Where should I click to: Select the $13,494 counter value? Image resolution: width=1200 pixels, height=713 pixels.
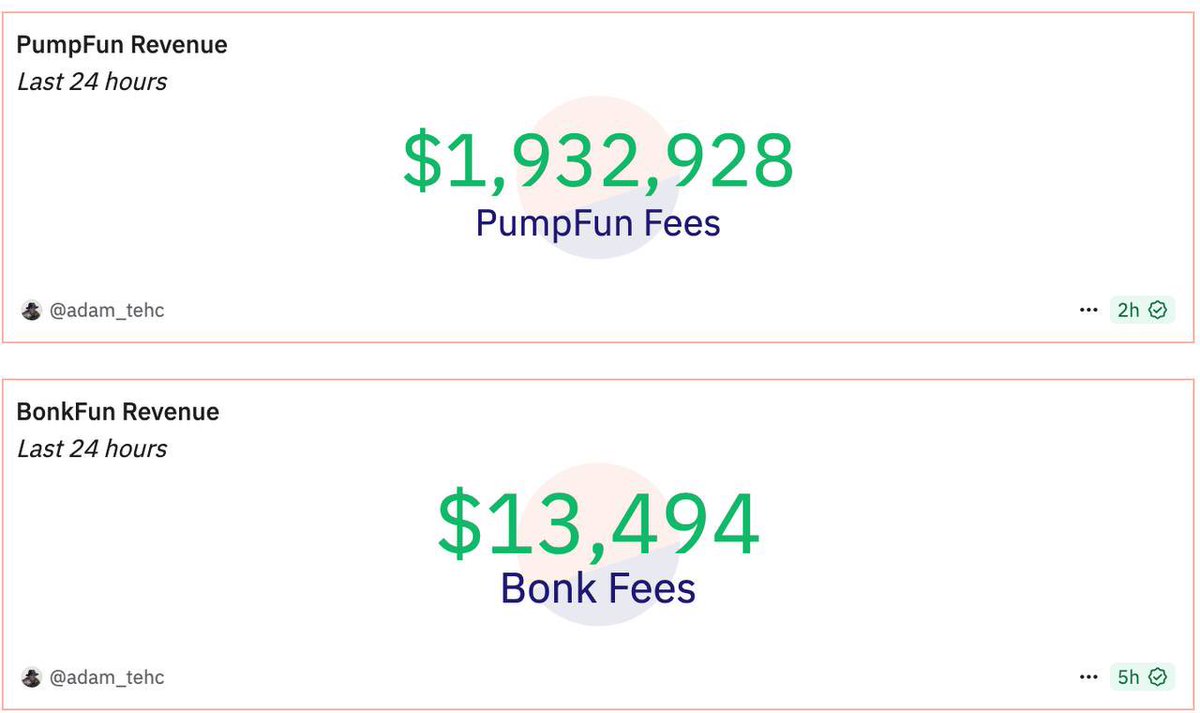tap(598, 526)
